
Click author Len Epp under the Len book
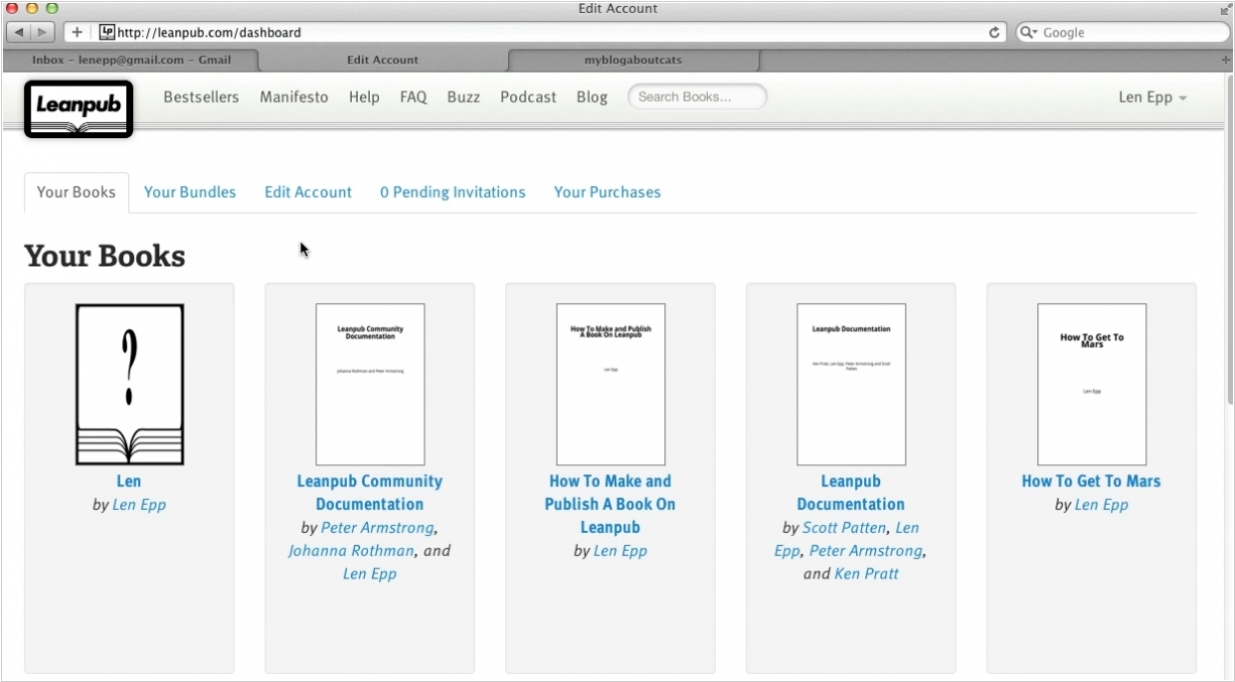tap(139, 505)
